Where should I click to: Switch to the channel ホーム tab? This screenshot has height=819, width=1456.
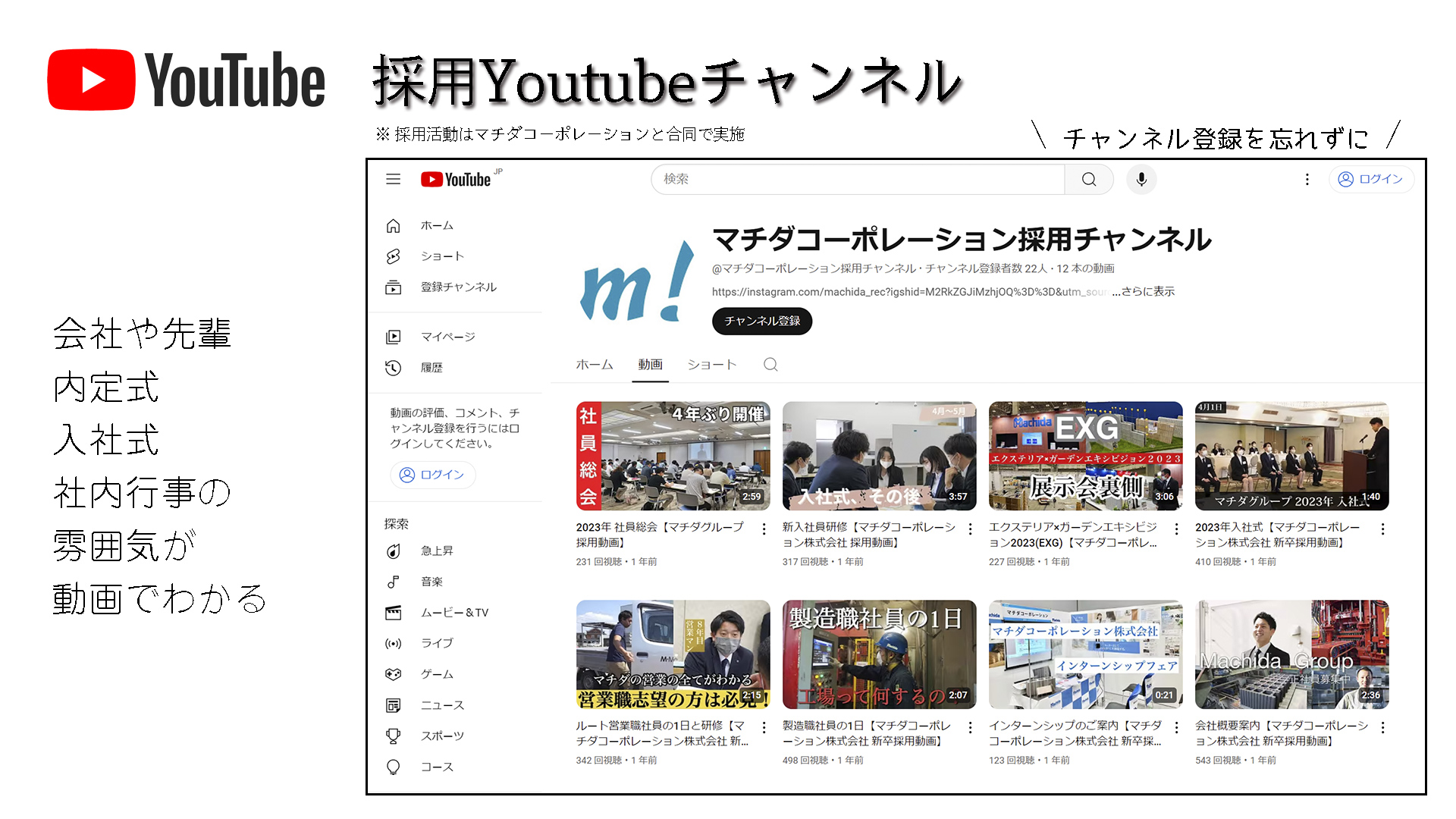pyautogui.click(x=595, y=365)
